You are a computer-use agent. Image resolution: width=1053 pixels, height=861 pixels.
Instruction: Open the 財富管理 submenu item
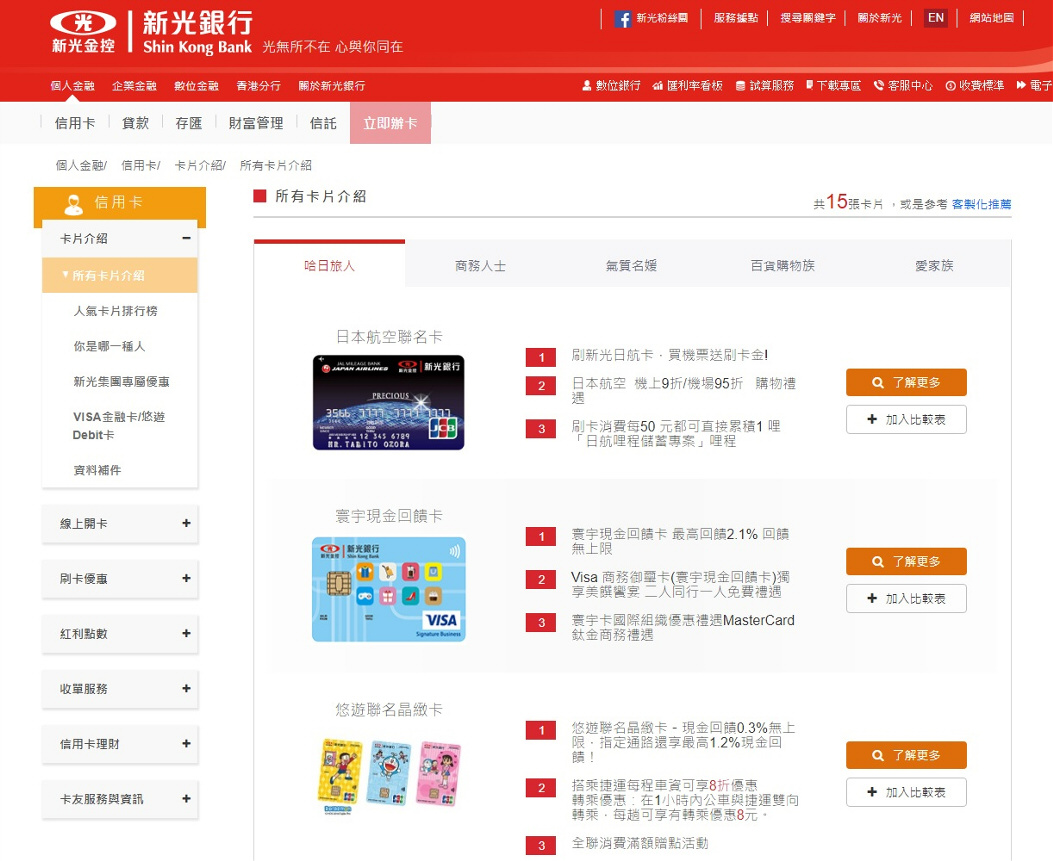pos(256,123)
